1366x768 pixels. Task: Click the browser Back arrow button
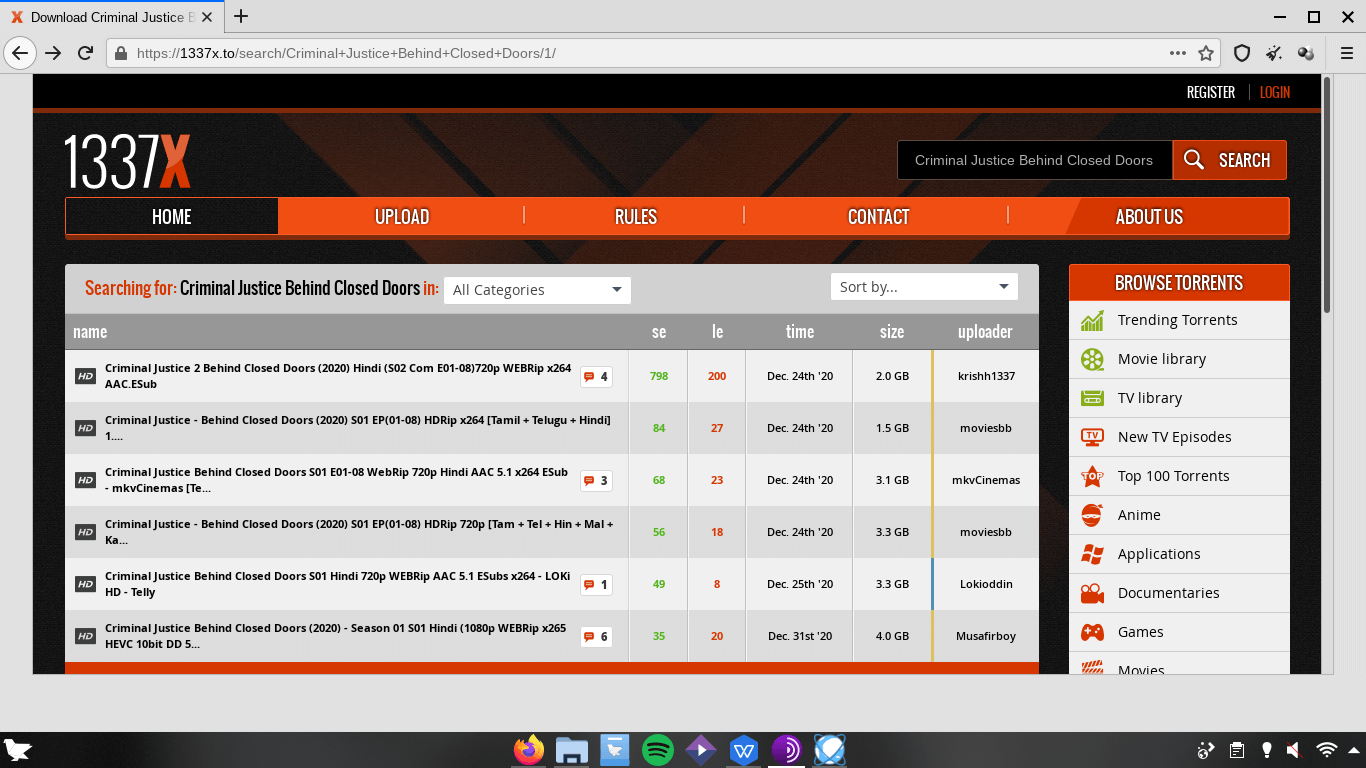pos(20,53)
